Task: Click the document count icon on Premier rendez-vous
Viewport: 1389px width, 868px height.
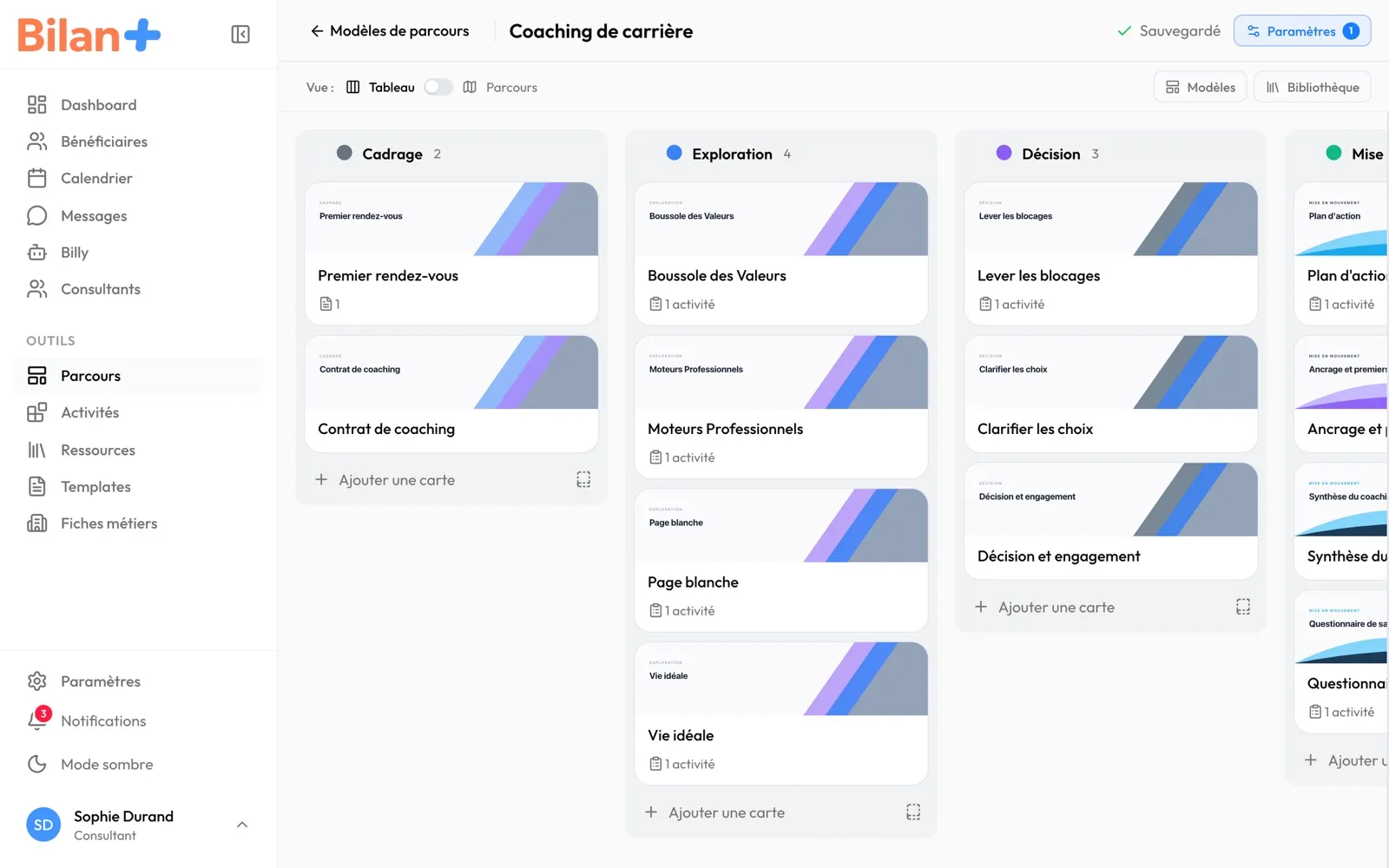Action: click(326, 304)
